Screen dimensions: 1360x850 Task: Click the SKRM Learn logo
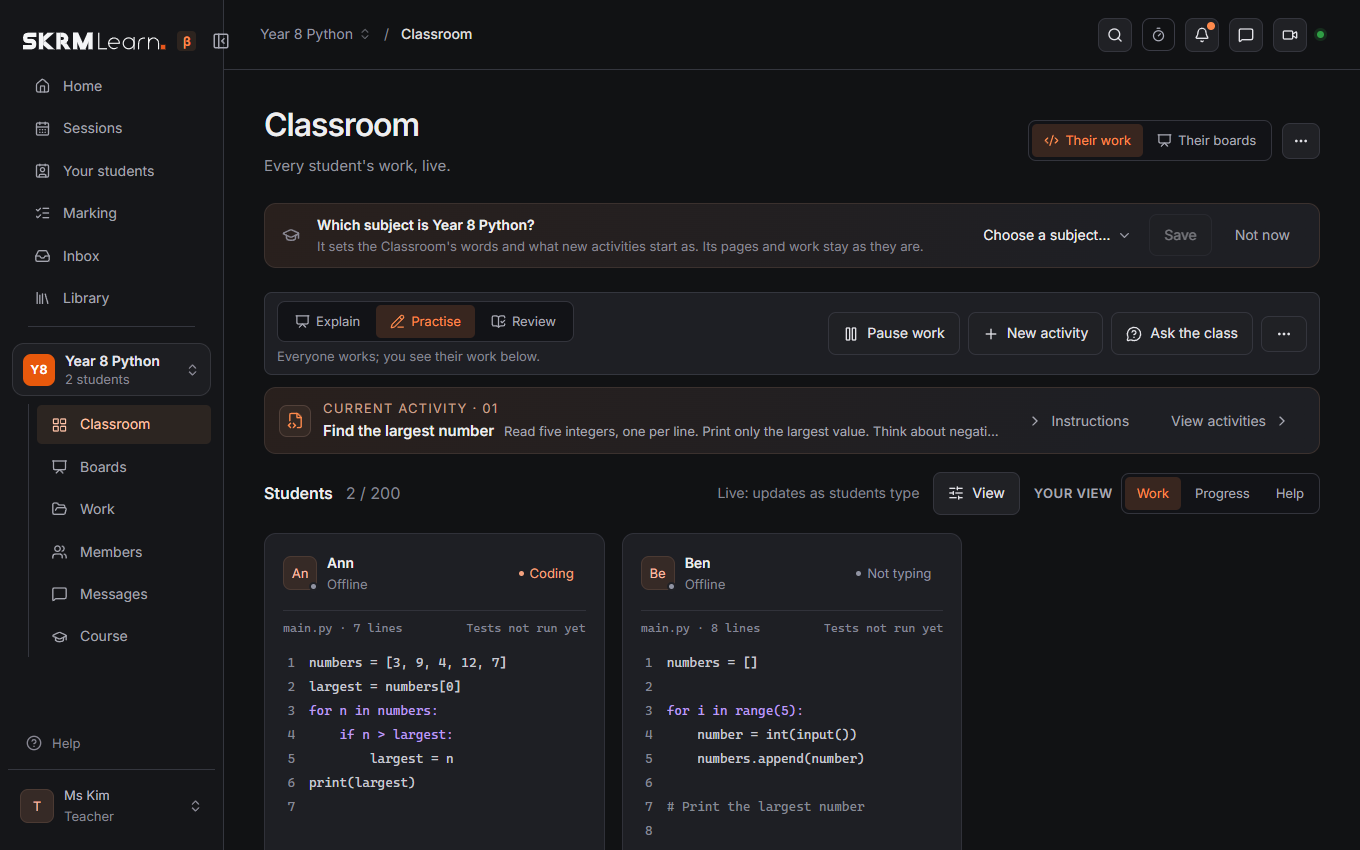pos(94,41)
